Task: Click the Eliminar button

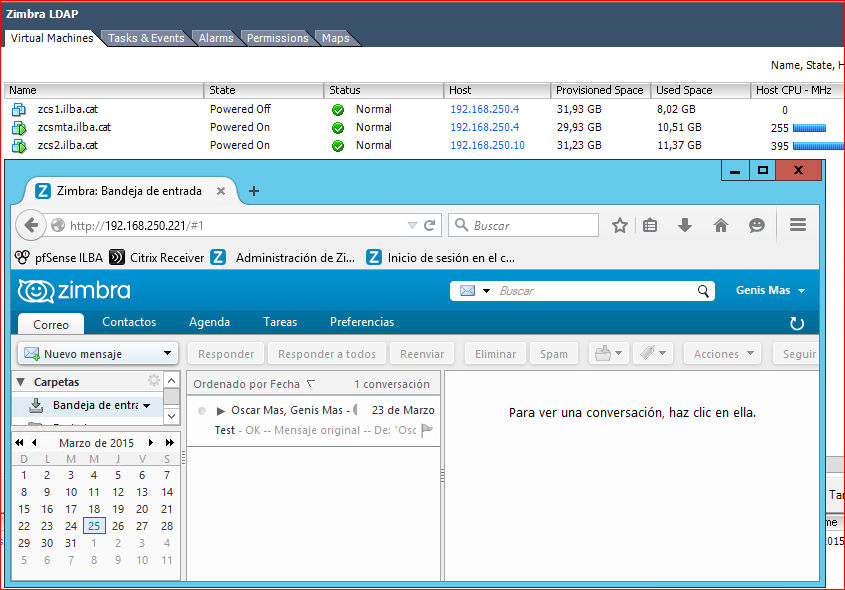Action: tap(495, 353)
